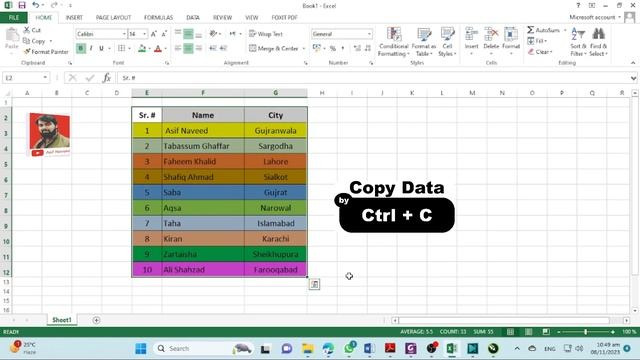
Task: Open the Format cells menu icon
Action: (x=511, y=34)
